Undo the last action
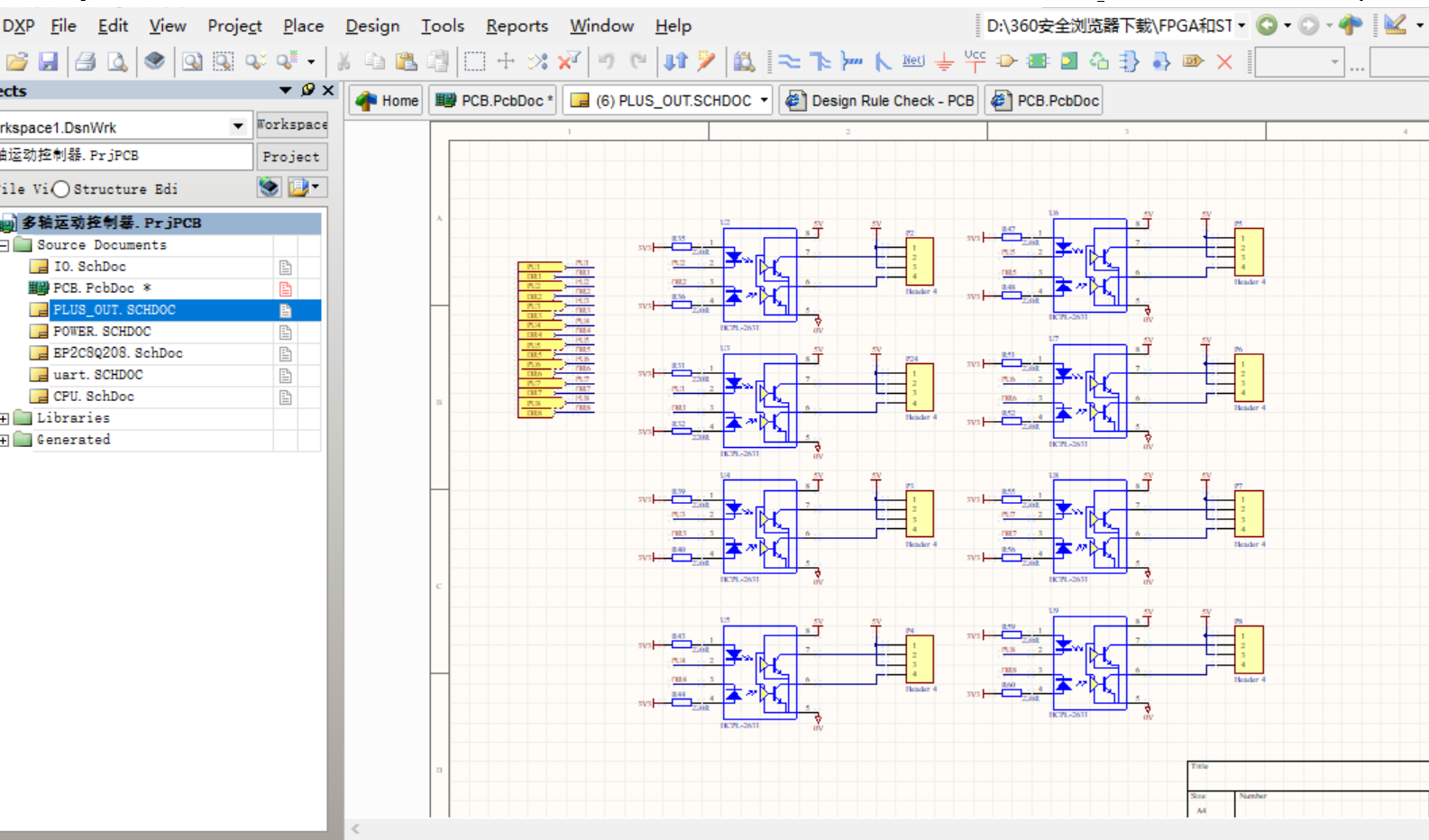The width and height of the screenshot is (1429, 840). coord(607,61)
